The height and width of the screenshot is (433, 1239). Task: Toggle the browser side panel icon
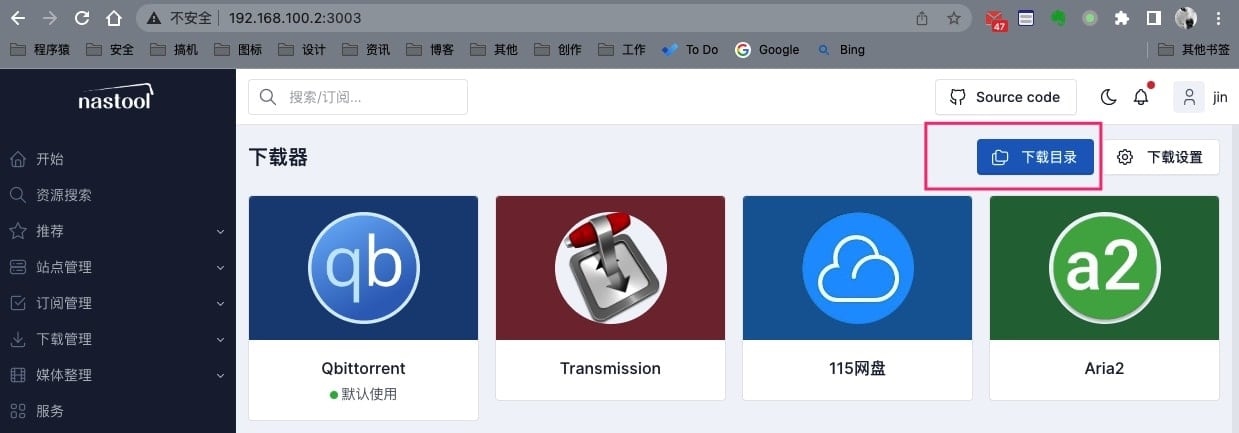pyautogui.click(x=1153, y=18)
